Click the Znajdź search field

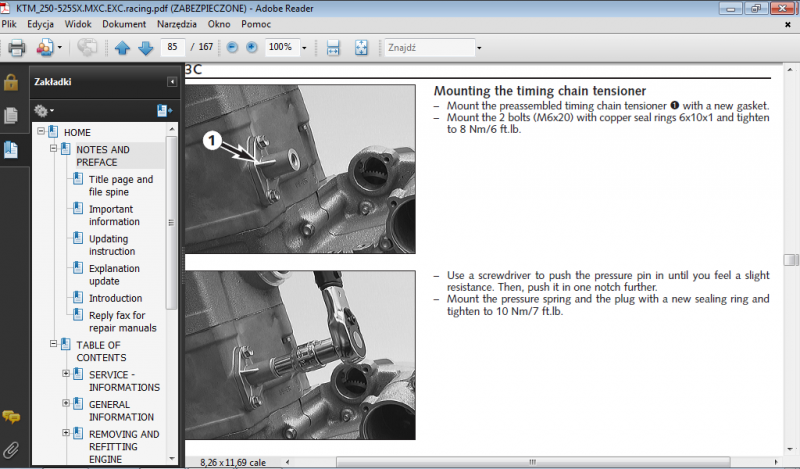tap(428, 47)
